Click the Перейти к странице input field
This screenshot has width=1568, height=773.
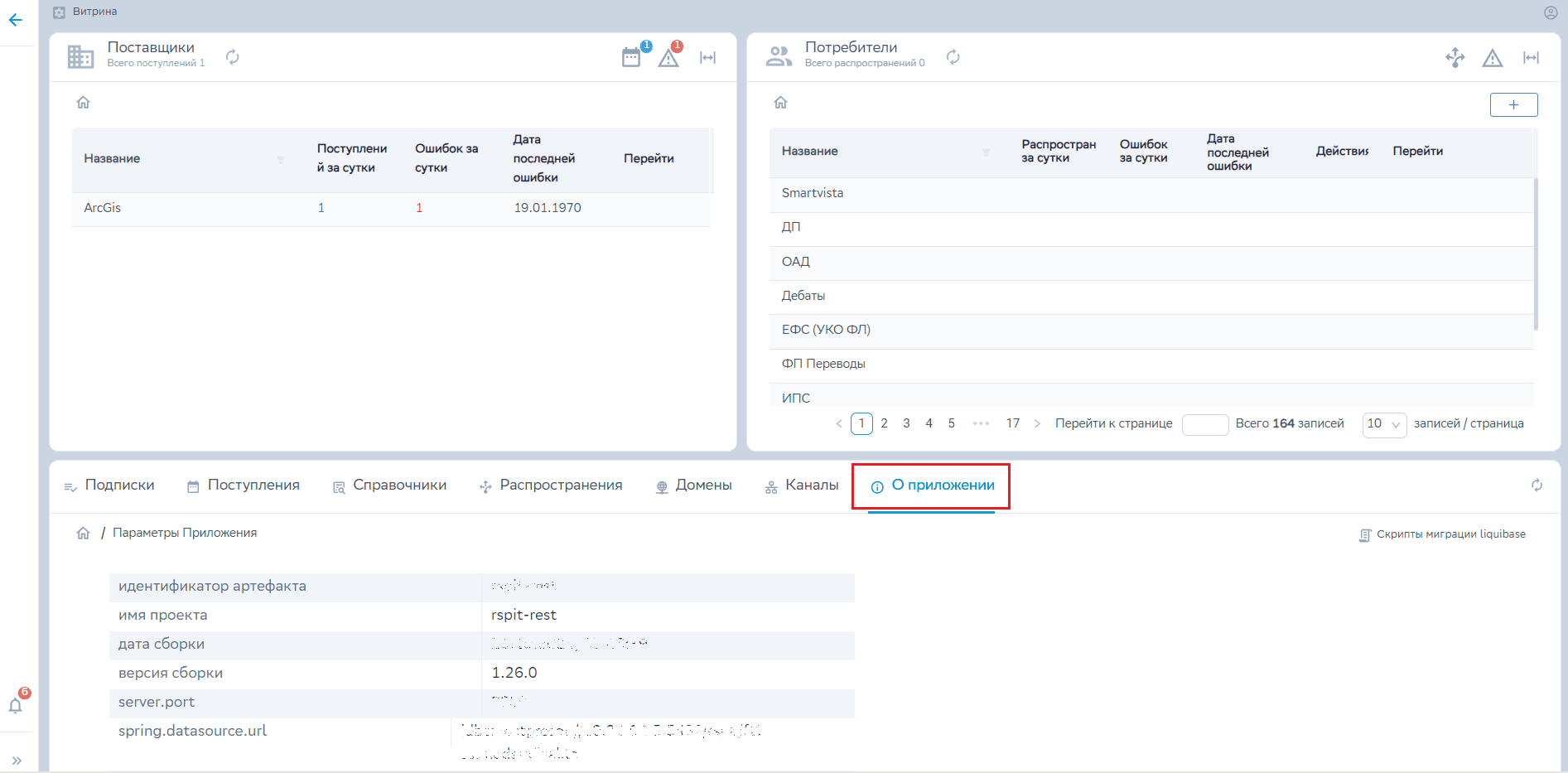tap(1204, 424)
